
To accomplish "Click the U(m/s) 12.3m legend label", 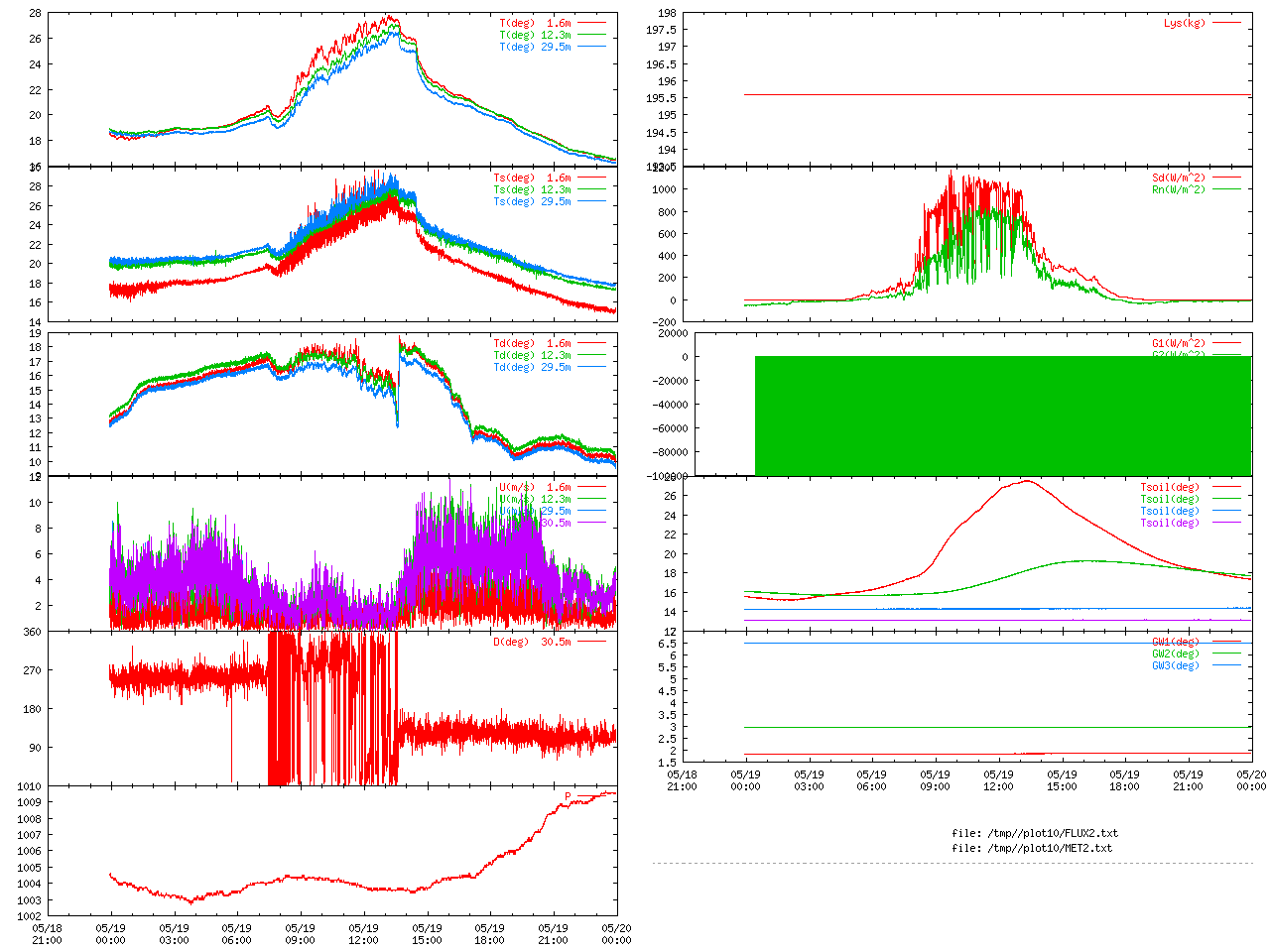I will click(536, 499).
